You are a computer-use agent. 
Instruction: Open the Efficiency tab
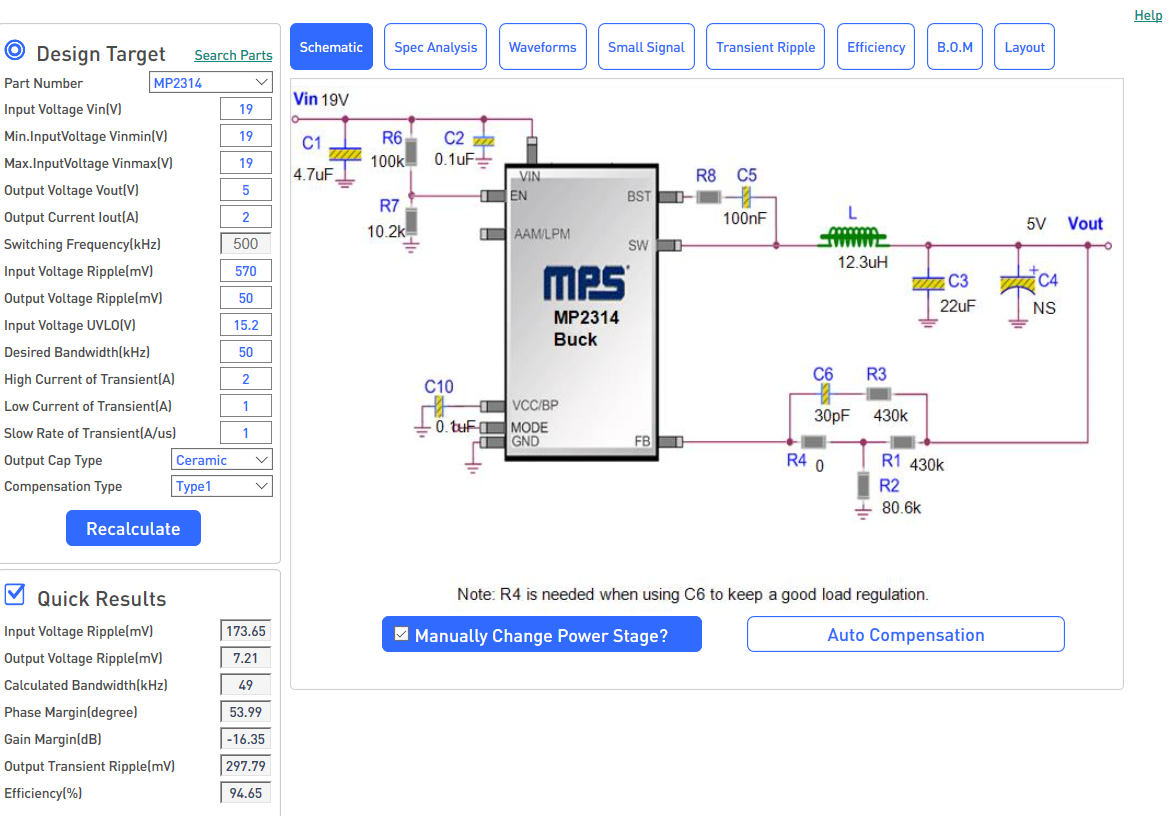click(x=876, y=46)
